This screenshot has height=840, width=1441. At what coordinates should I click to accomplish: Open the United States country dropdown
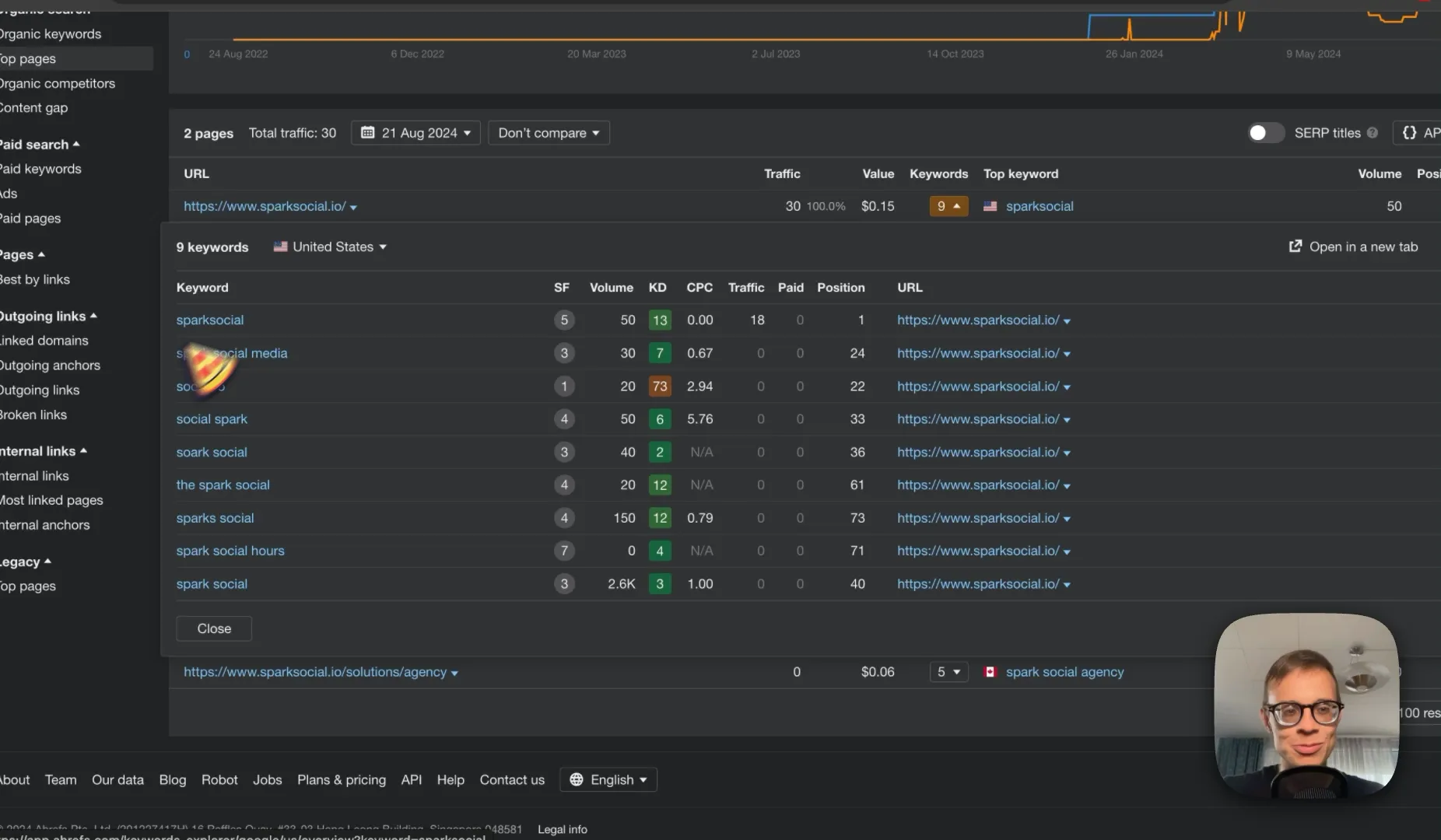coord(331,247)
